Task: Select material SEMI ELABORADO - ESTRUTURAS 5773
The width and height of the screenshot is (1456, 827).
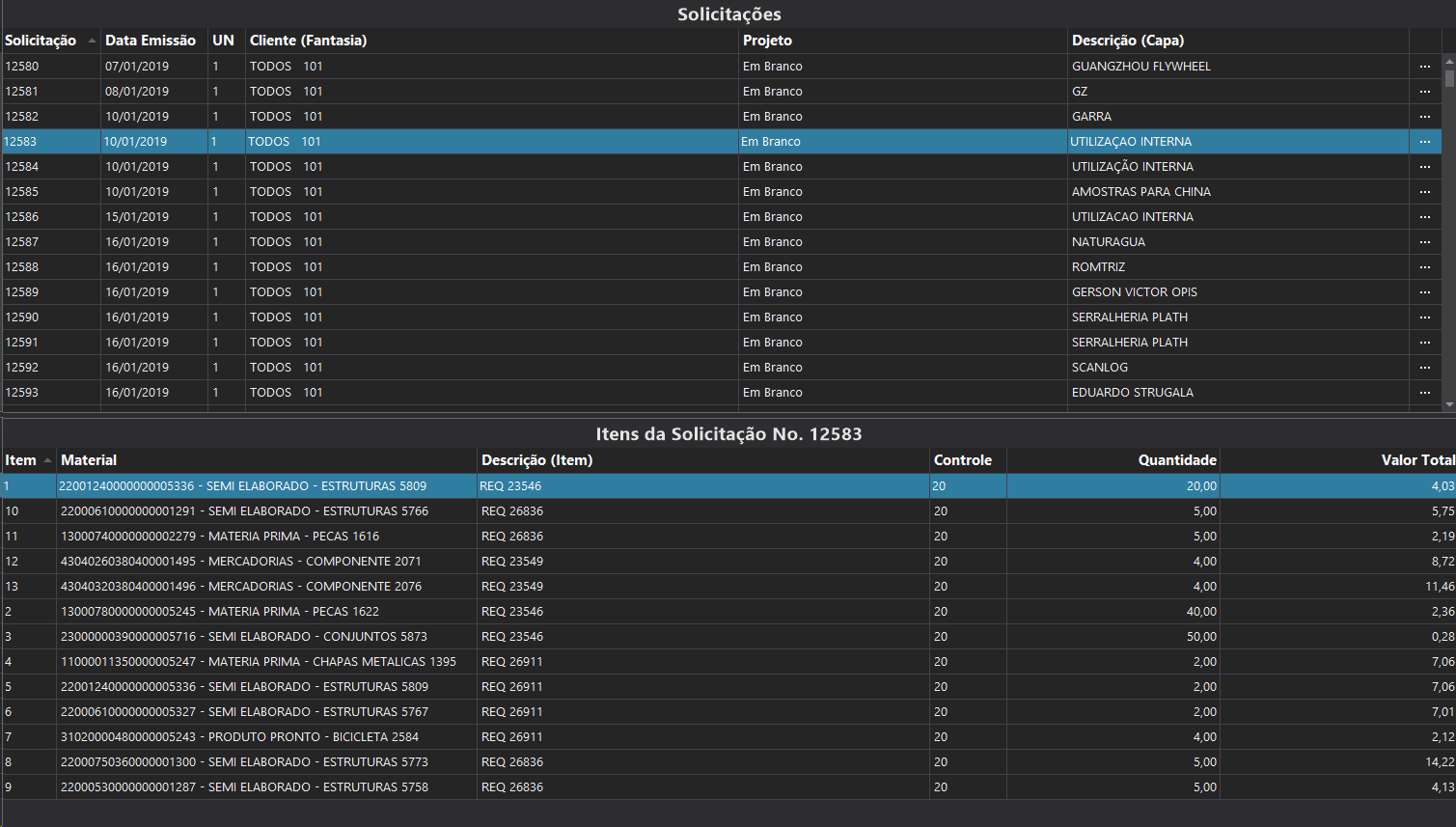Action: coord(267,762)
